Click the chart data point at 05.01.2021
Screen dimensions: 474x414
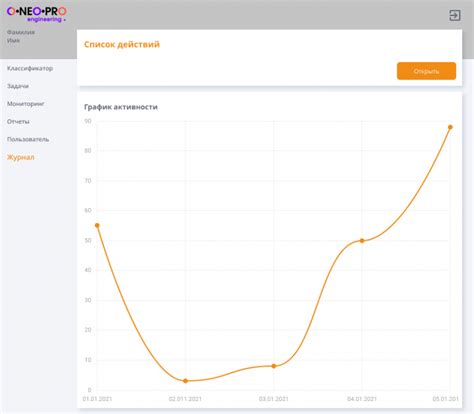pos(450,127)
